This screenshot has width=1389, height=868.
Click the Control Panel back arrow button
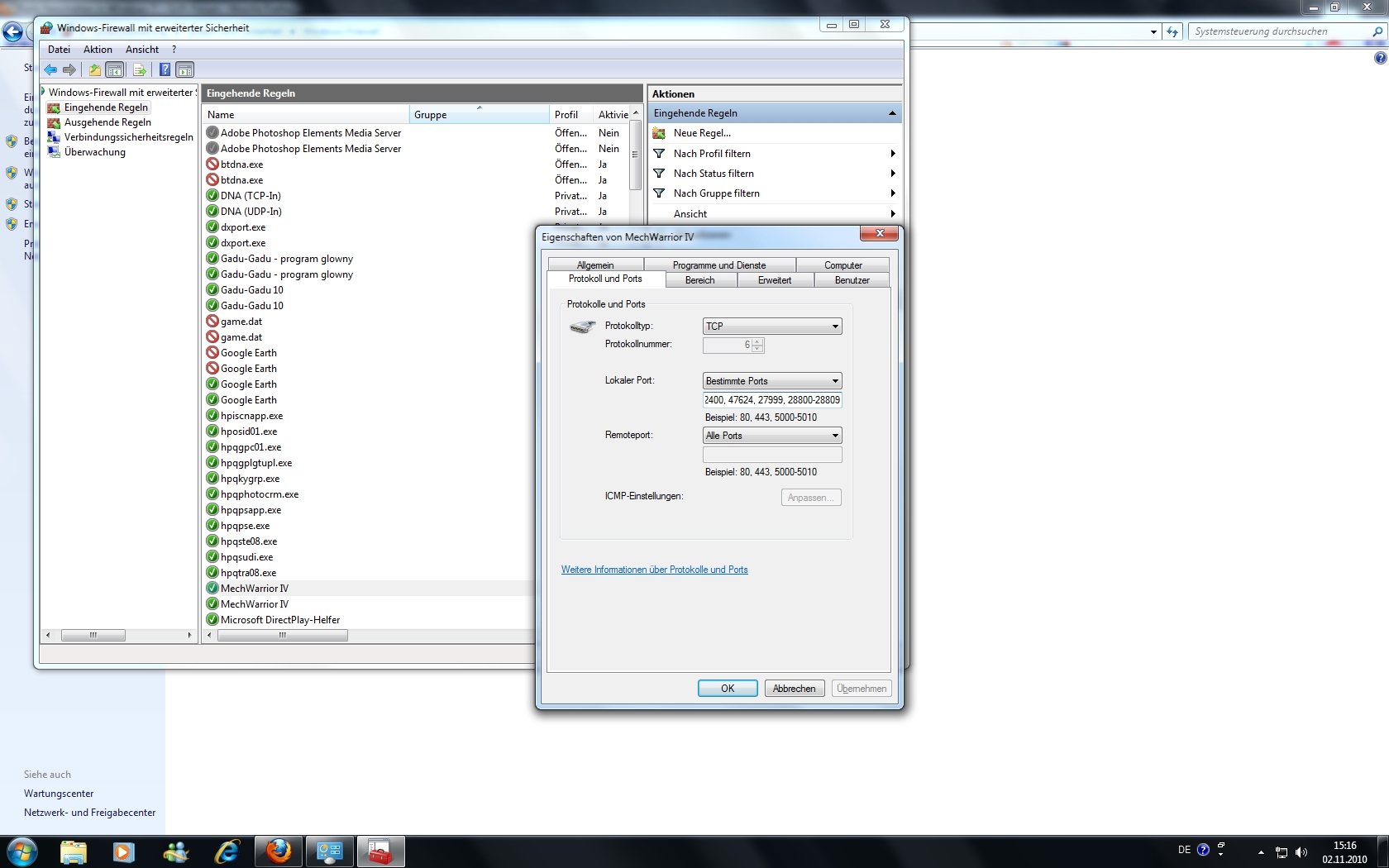coord(12,32)
